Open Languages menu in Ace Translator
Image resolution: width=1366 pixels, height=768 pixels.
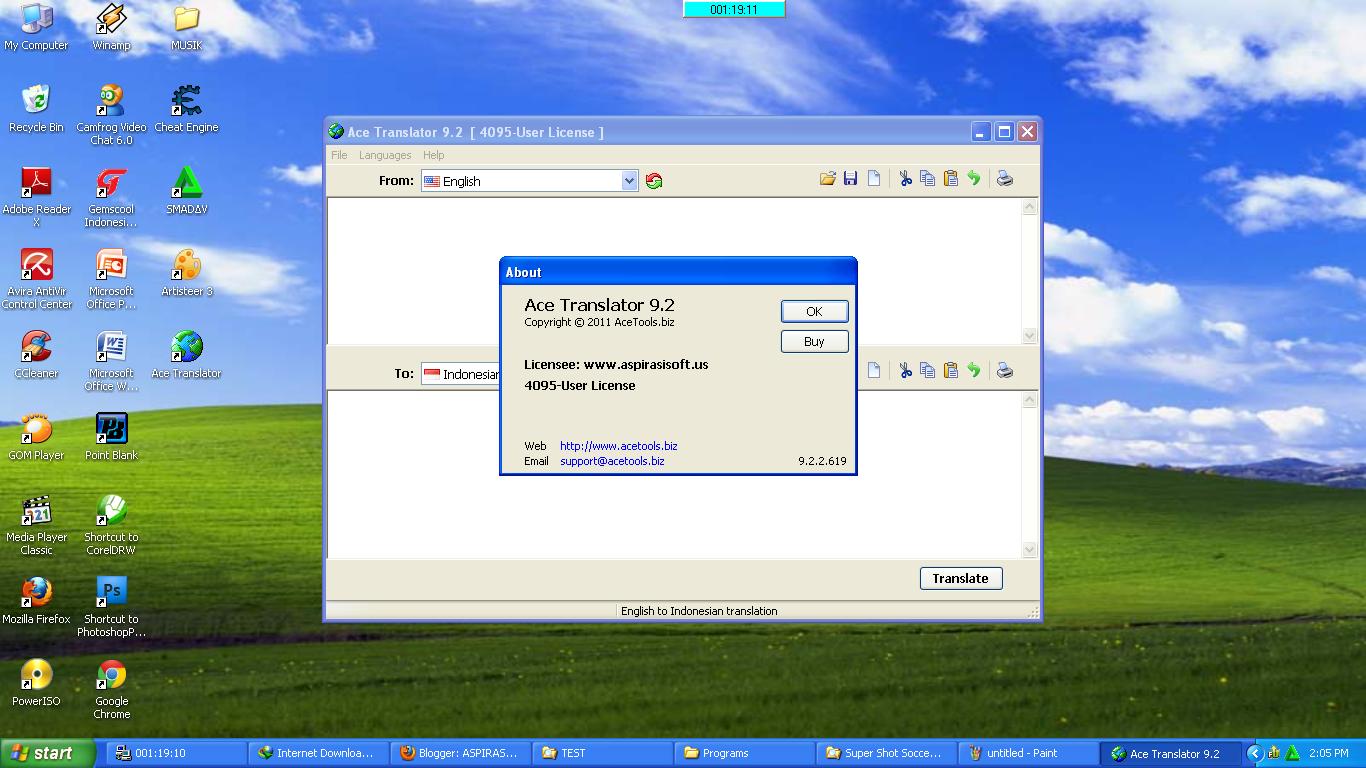pyautogui.click(x=385, y=155)
